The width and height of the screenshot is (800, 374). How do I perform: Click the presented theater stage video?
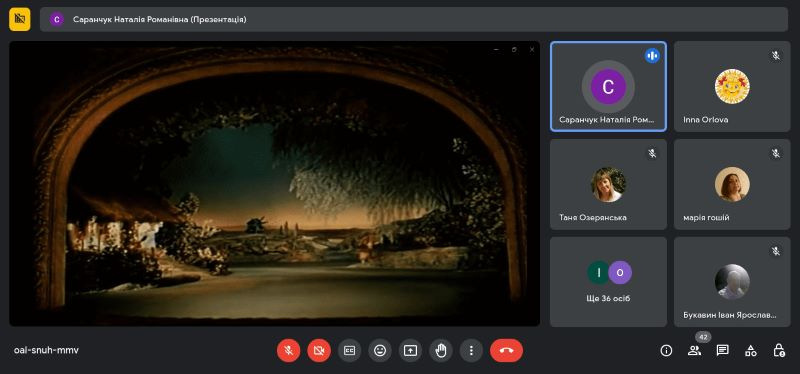(x=274, y=184)
